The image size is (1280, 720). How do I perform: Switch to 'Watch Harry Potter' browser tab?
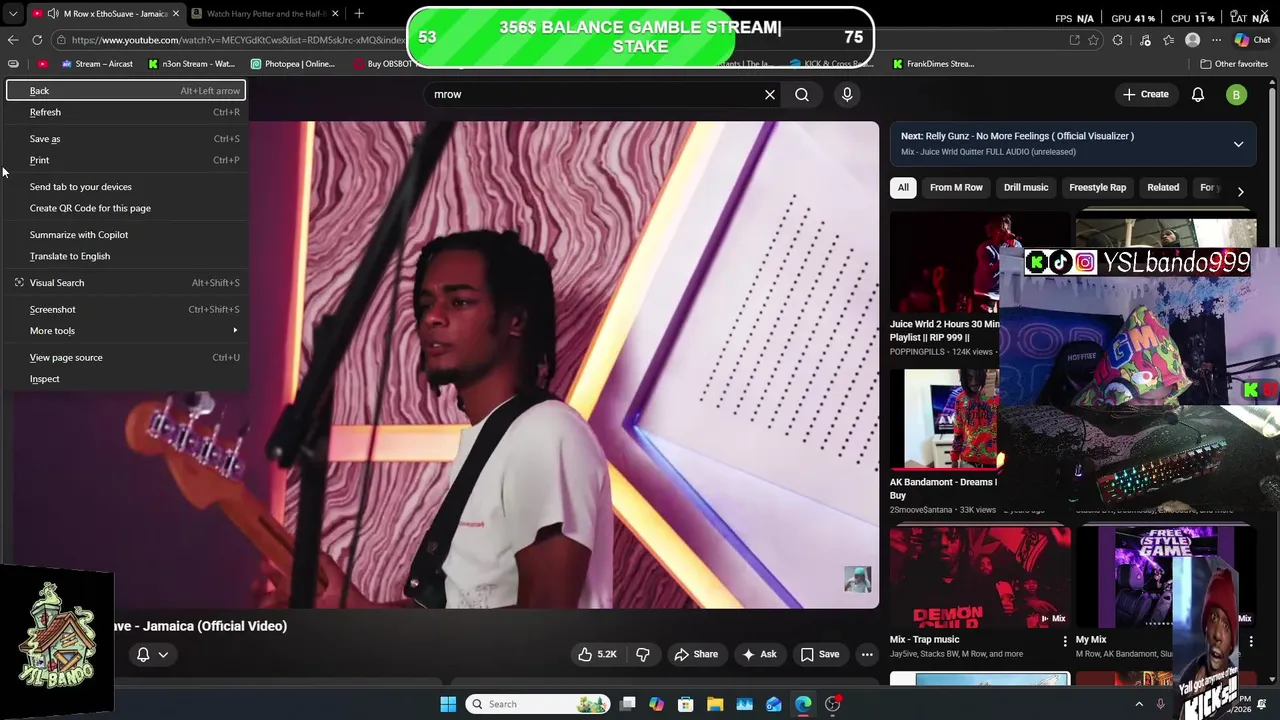pyautogui.click(x=264, y=14)
